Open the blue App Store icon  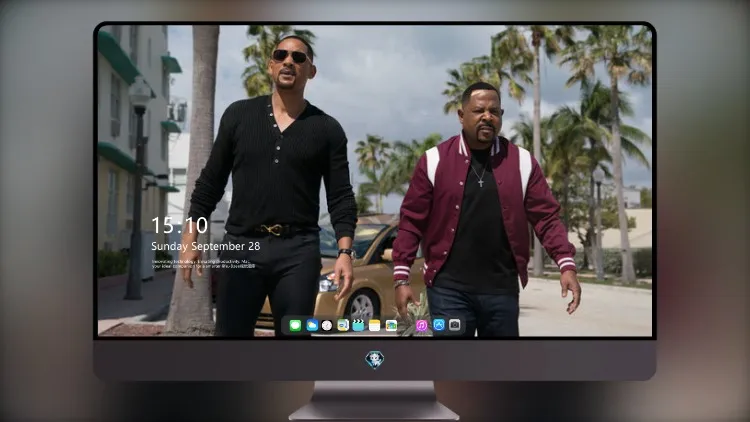coord(439,325)
